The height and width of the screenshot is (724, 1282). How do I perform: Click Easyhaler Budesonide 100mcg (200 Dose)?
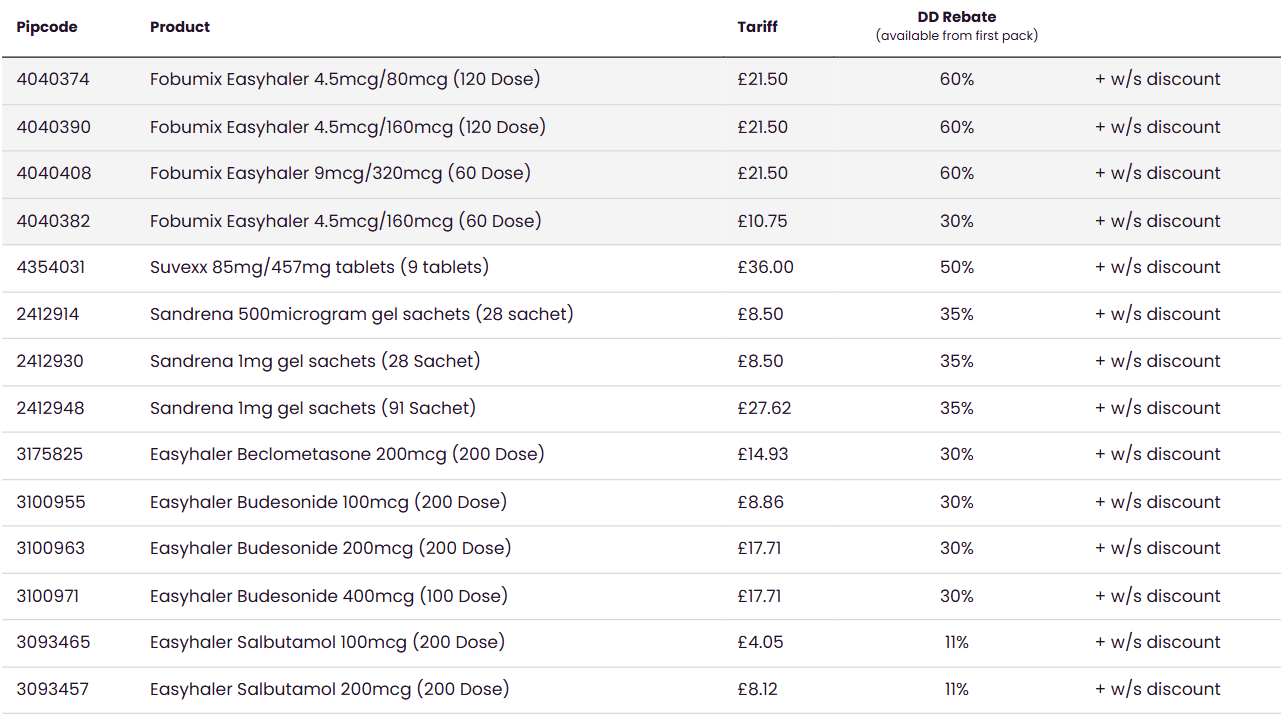328,502
